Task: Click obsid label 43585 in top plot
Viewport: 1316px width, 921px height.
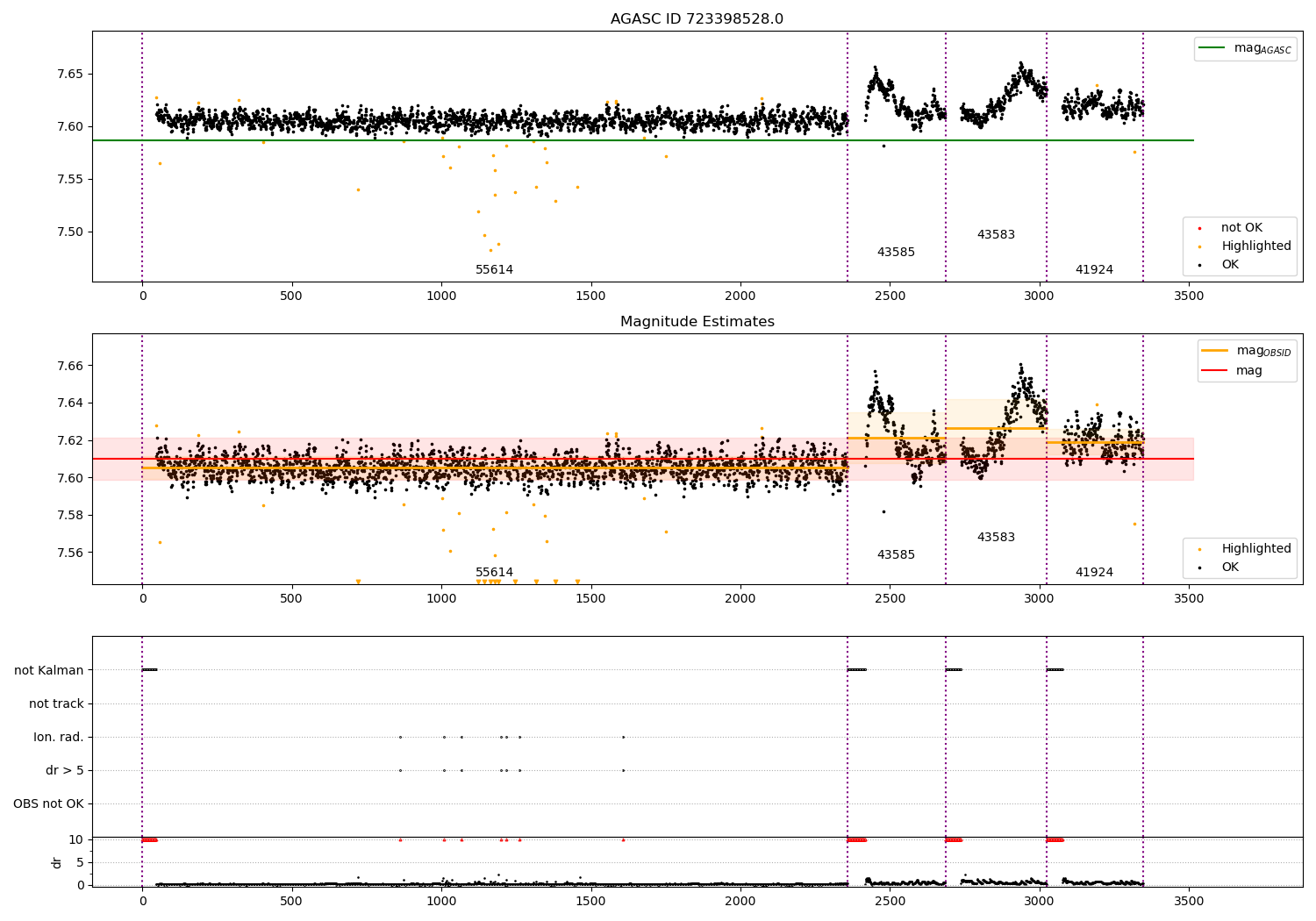Action: coord(896,253)
